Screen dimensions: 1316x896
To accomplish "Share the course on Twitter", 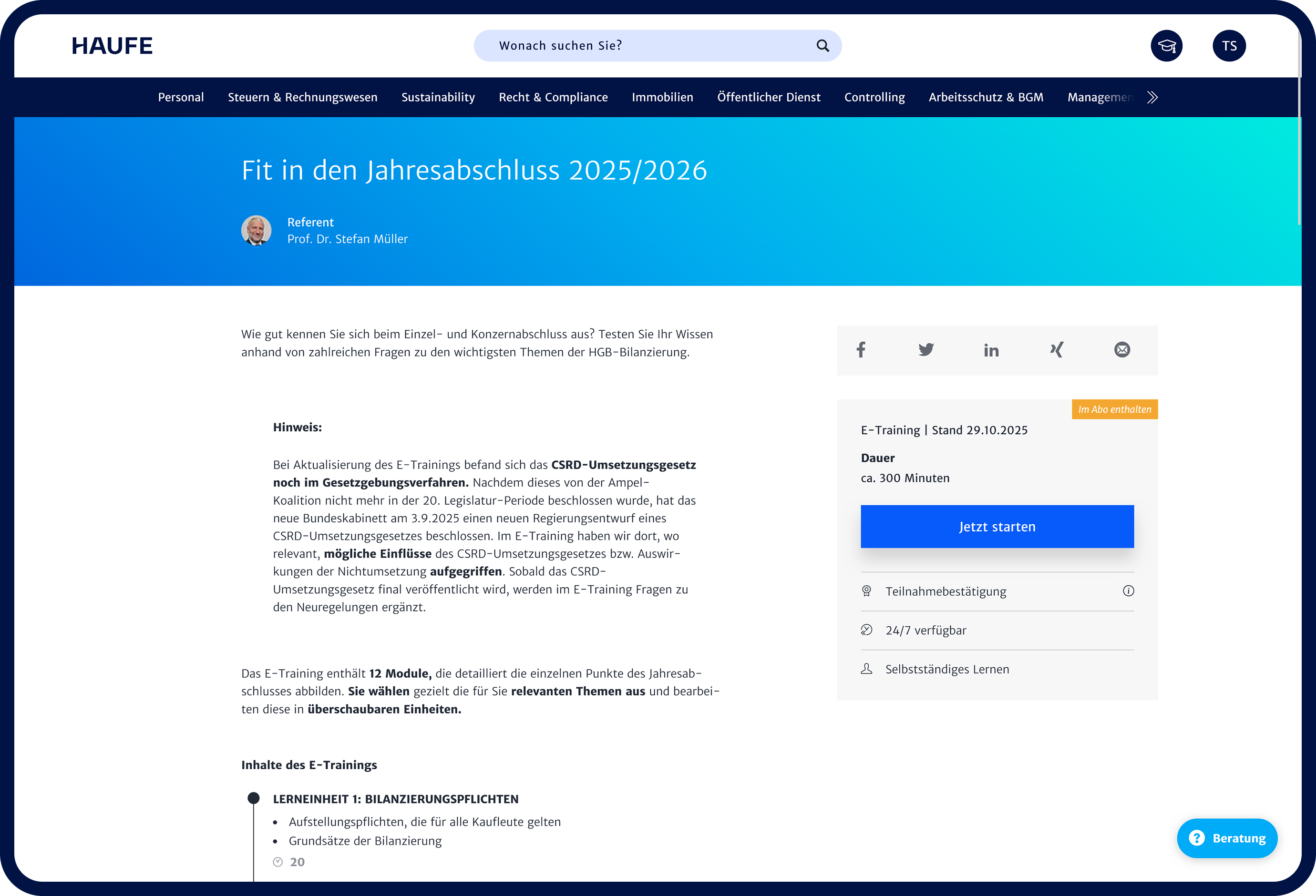I will 926,350.
